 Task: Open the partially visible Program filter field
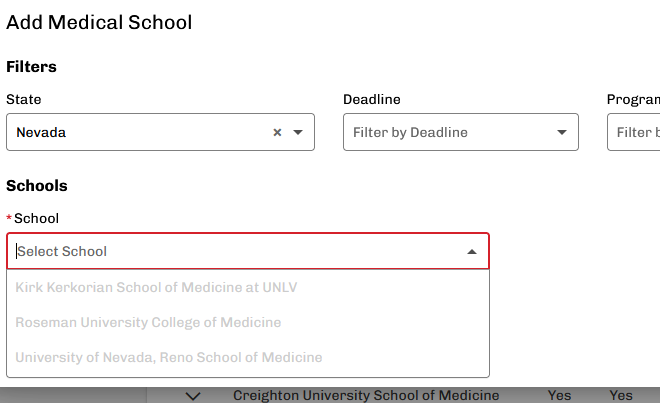click(635, 132)
